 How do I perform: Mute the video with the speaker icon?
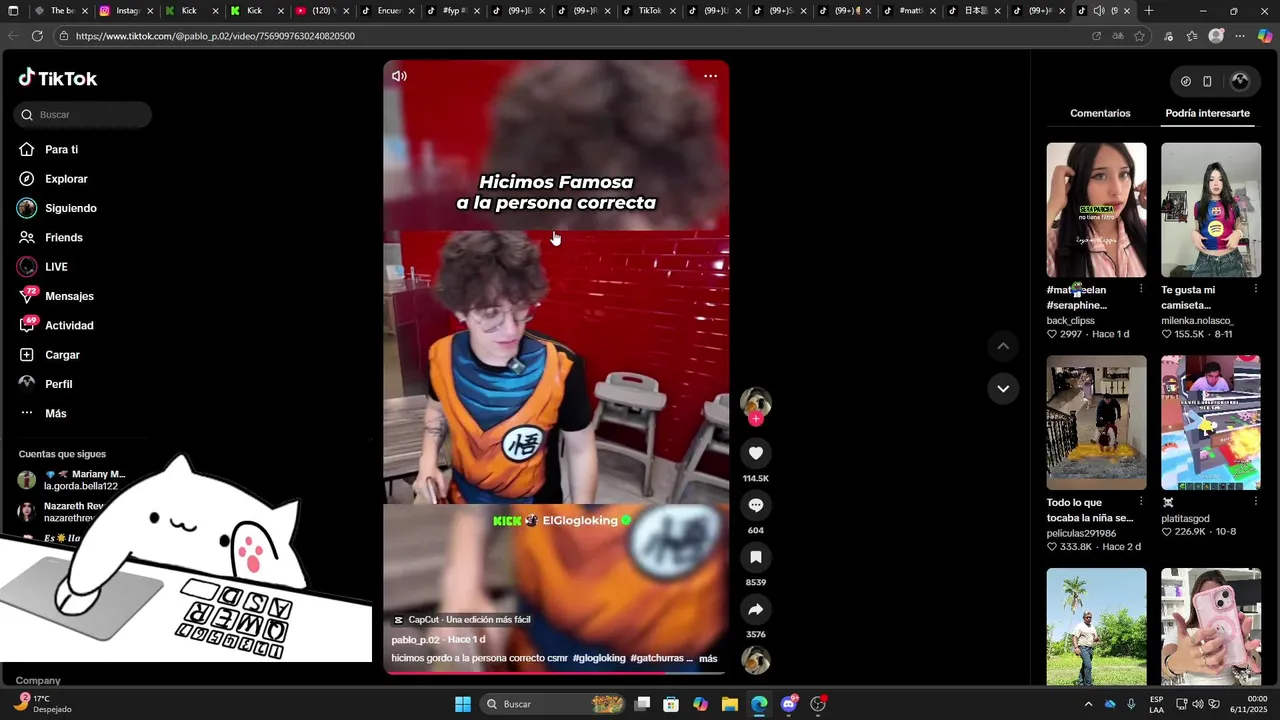point(399,76)
